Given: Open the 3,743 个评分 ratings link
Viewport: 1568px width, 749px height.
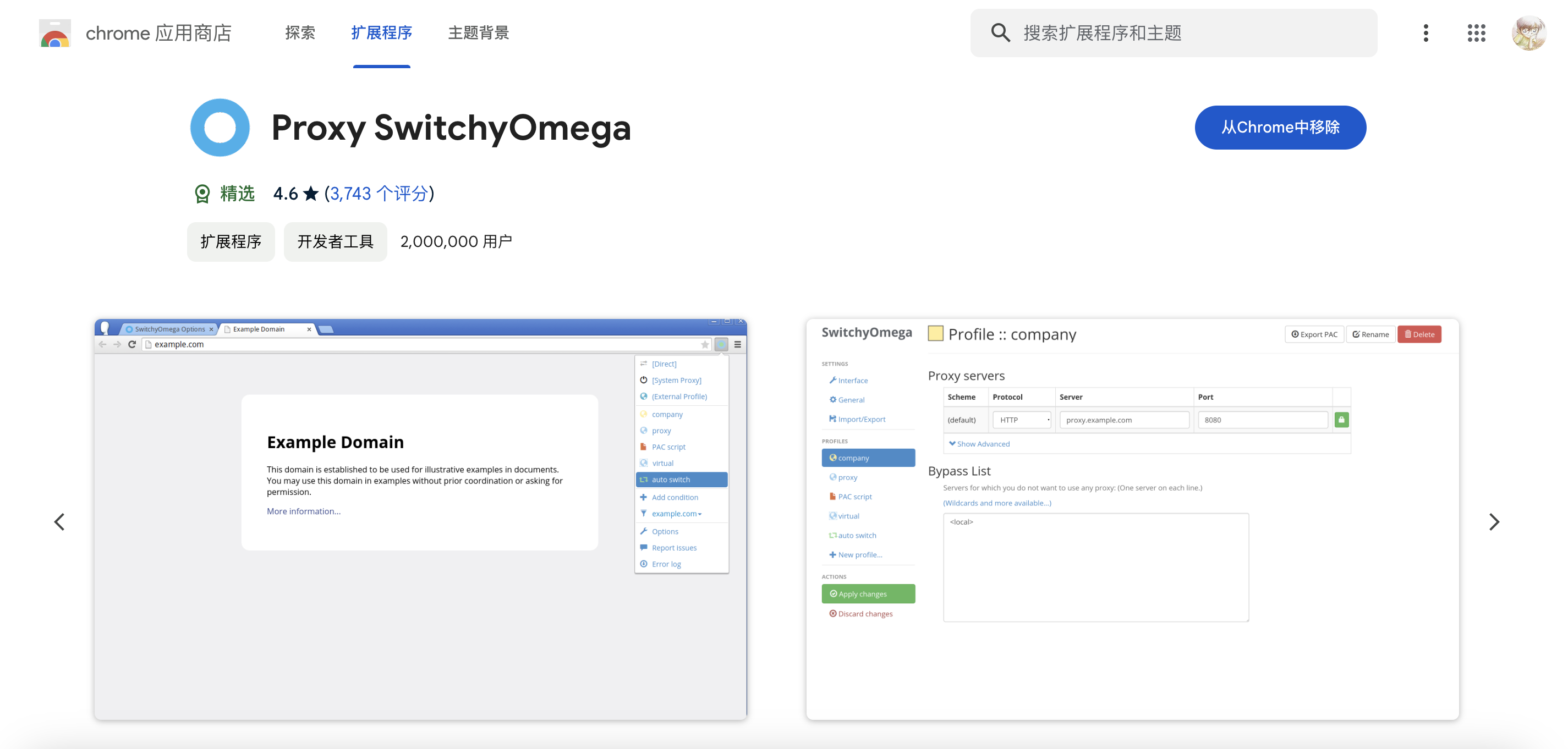Looking at the screenshot, I should tap(379, 194).
